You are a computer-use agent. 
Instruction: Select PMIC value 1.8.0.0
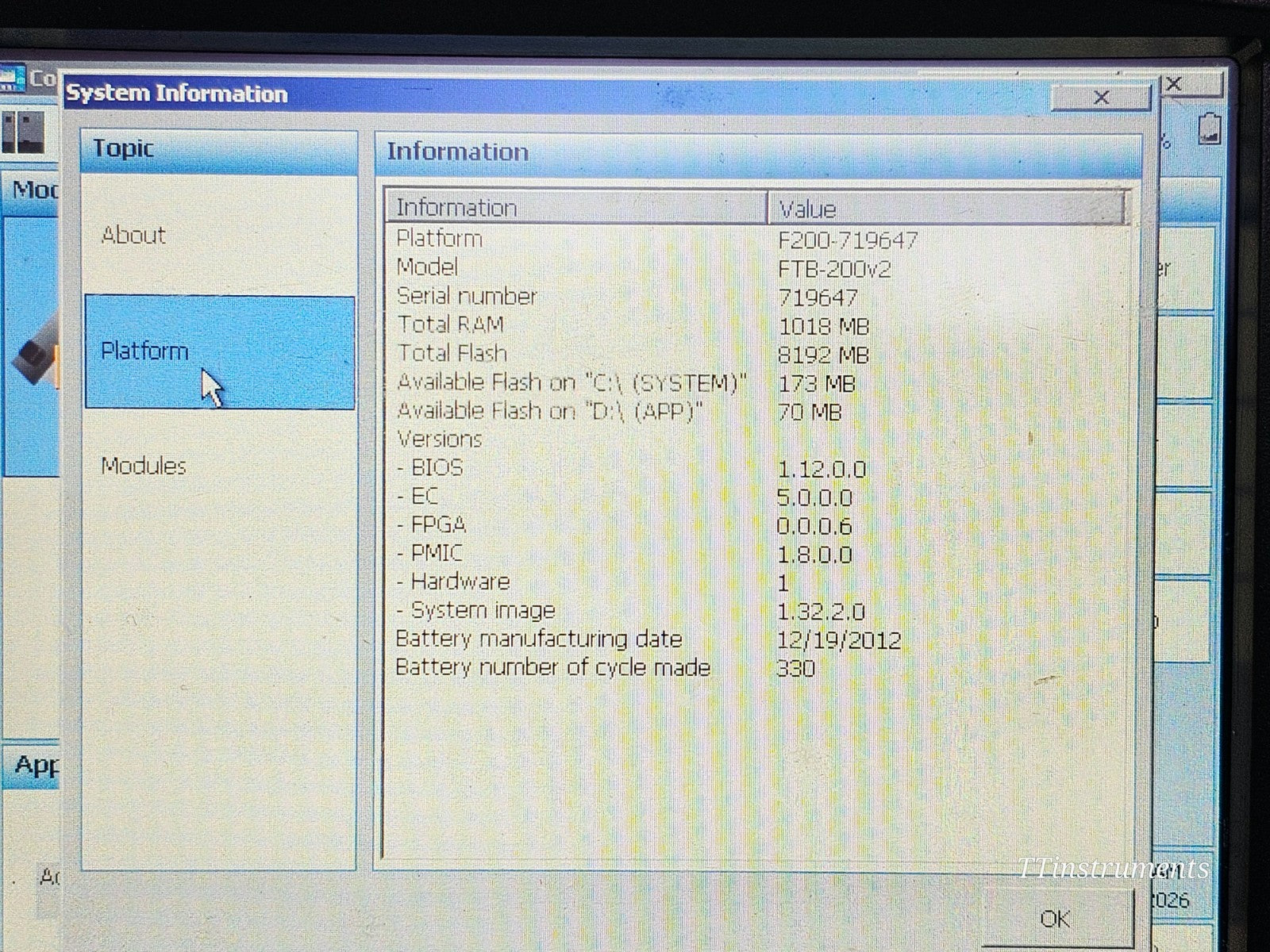pyautogui.click(x=814, y=555)
